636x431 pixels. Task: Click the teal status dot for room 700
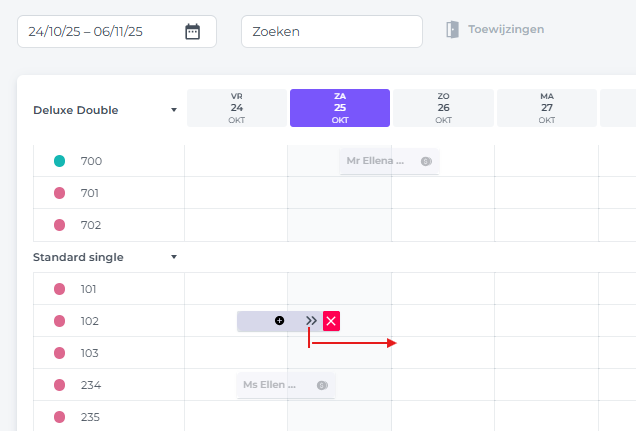[59, 161]
